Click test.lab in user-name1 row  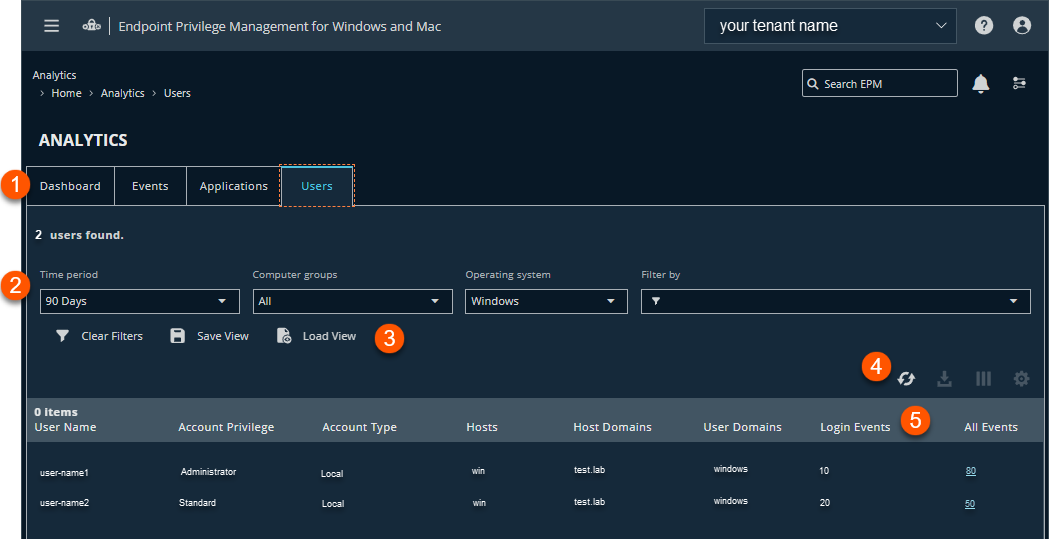pyautogui.click(x=589, y=470)
